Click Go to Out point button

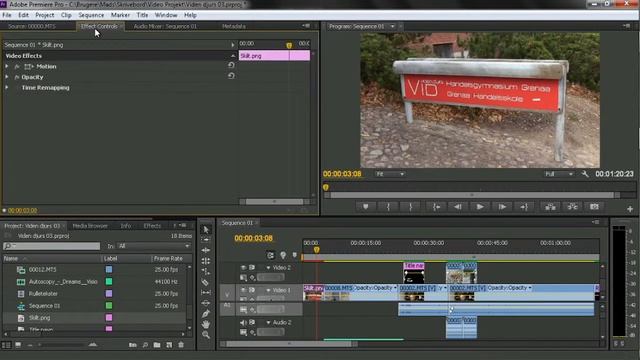pos(524,207)
